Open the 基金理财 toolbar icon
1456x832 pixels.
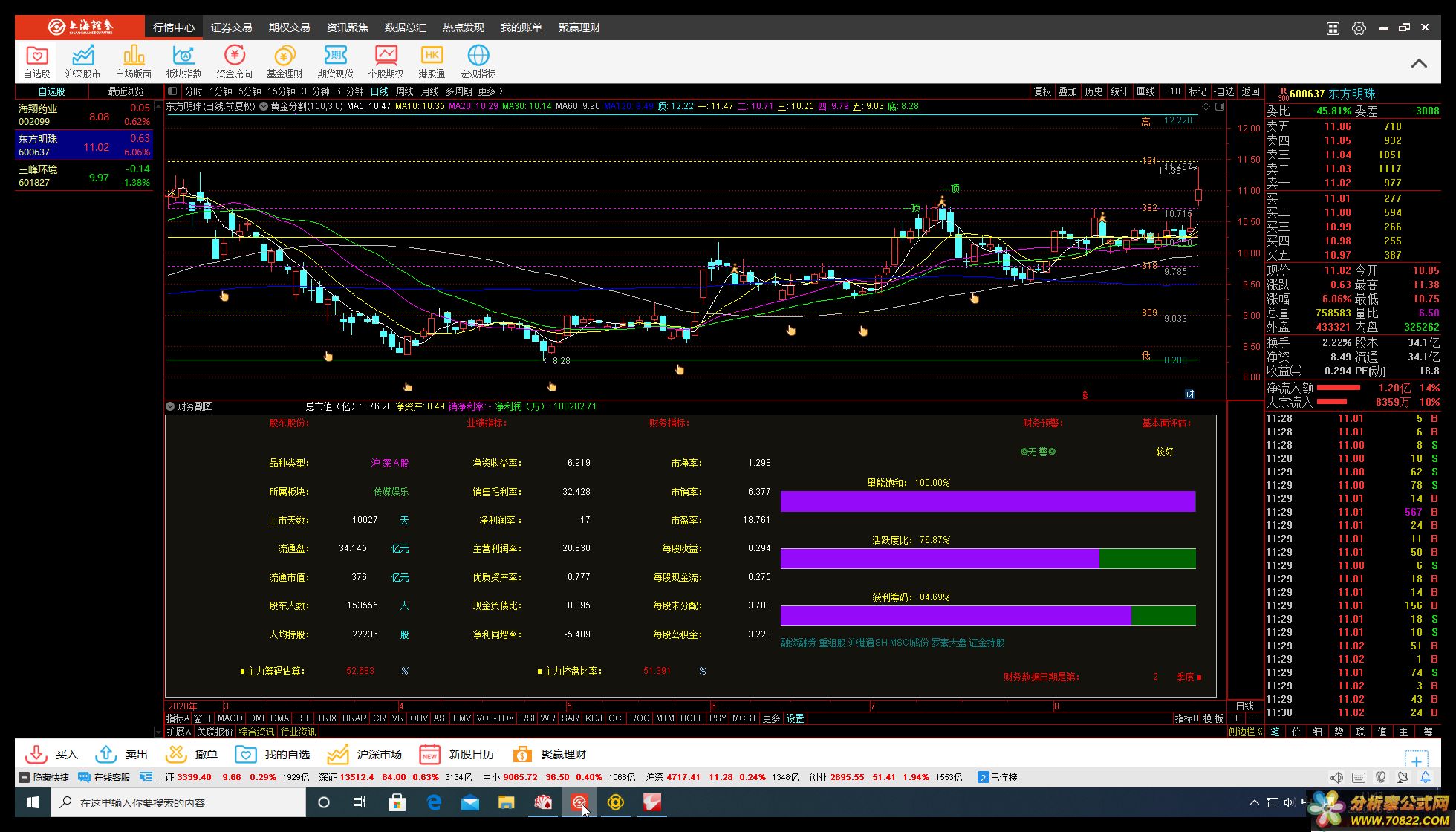tap(285, 61)
